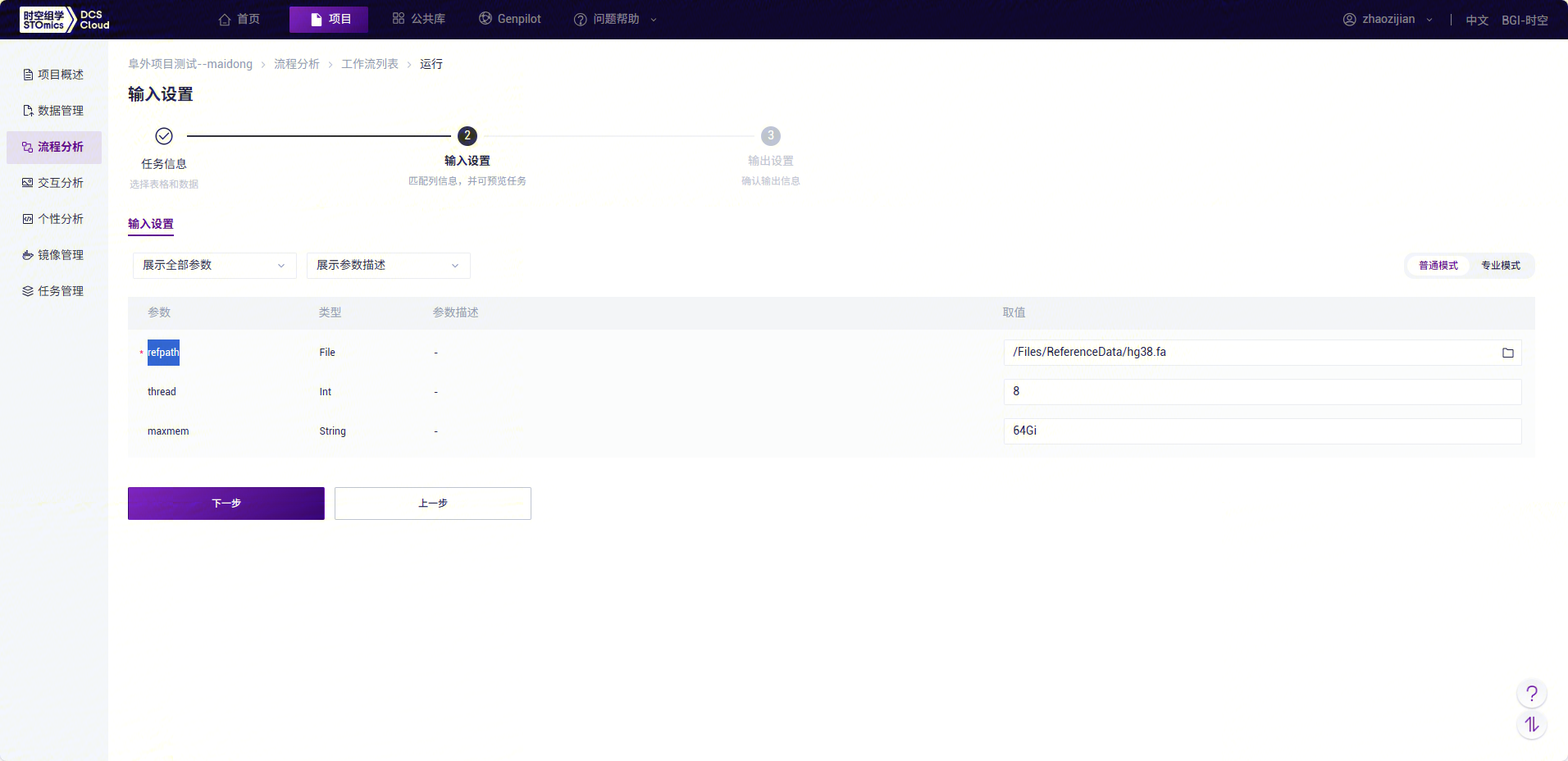Go to 首页 home tab
Viewport: 1568px width, 761px height.
[239, 19]
